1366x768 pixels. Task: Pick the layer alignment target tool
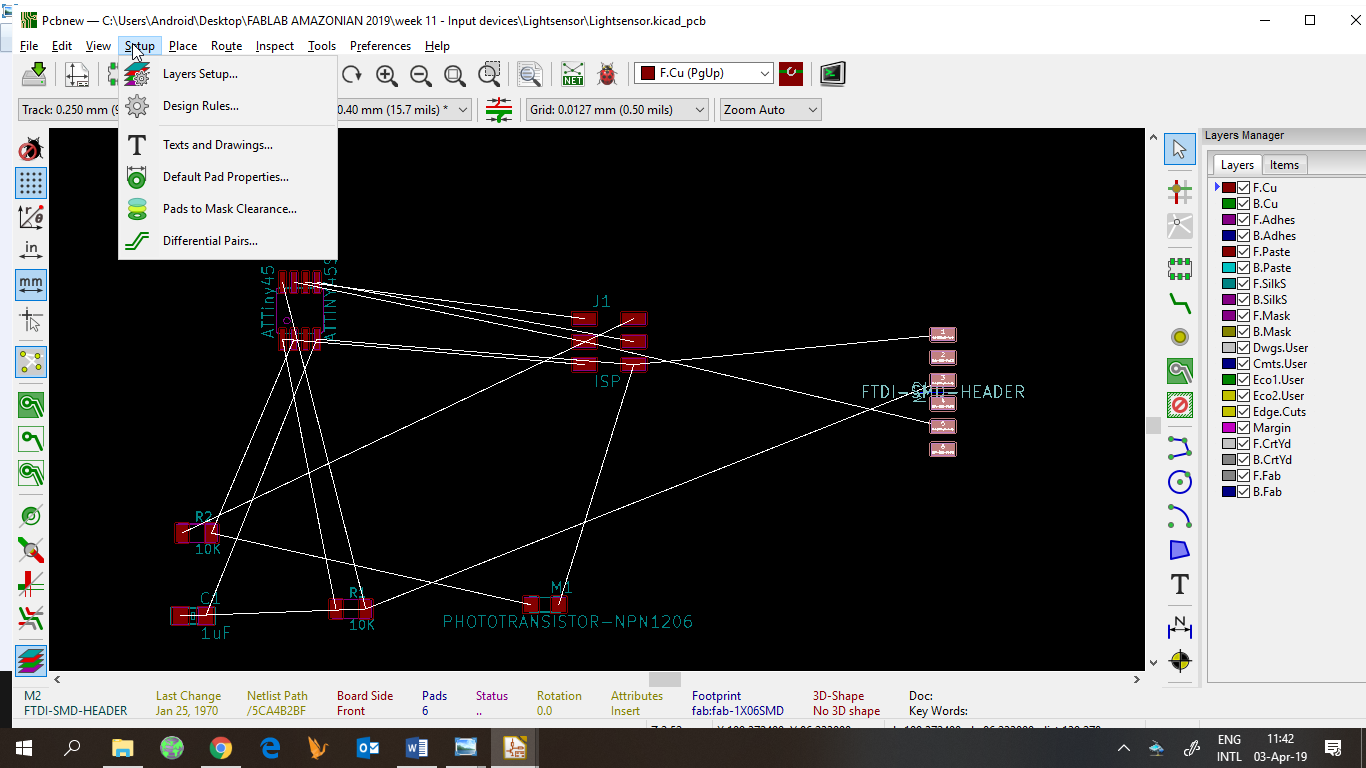pos(1180,661)
